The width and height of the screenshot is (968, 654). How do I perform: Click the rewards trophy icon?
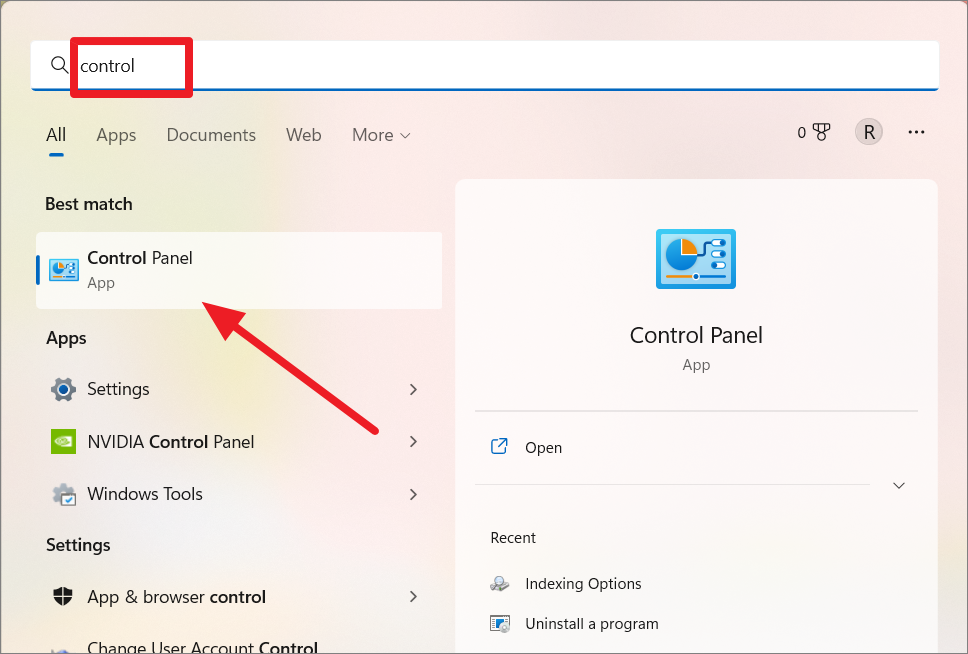coord(820,132)
